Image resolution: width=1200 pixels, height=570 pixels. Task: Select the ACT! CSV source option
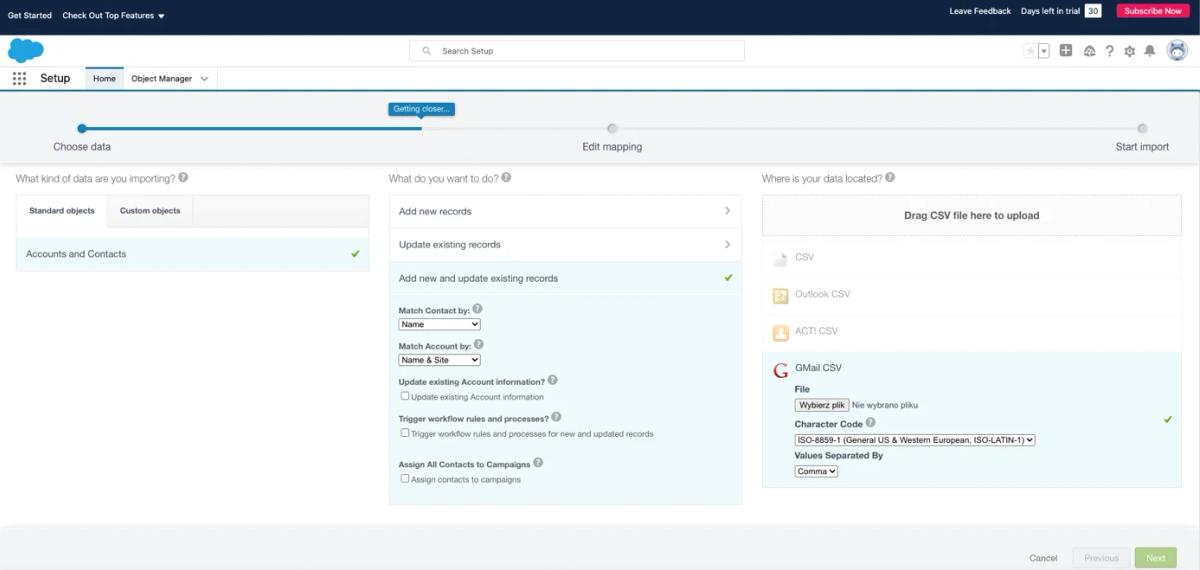(972, 332)
